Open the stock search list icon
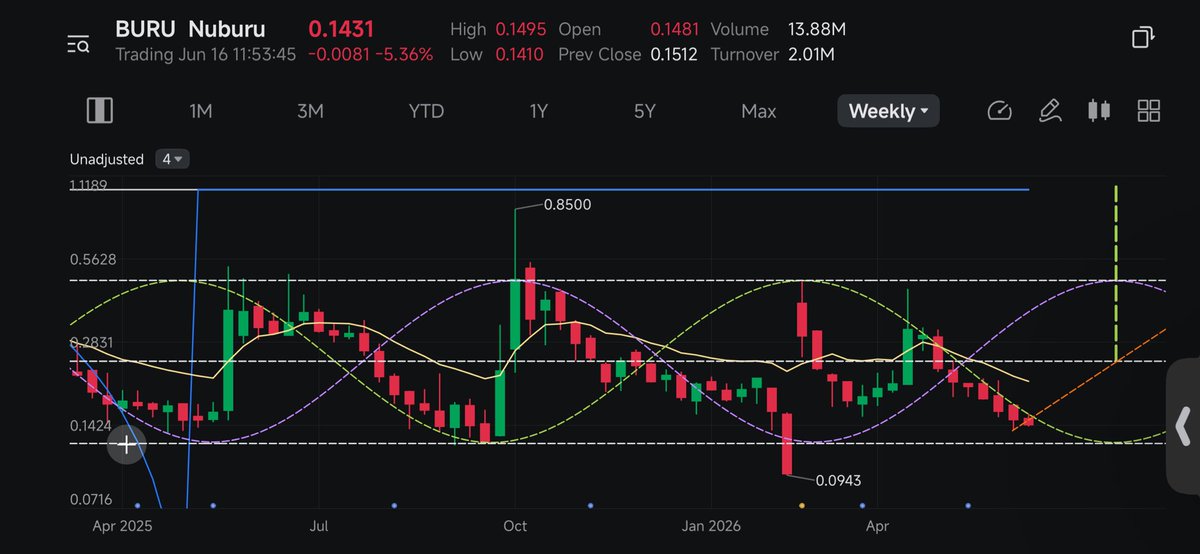The height and width of the screenshot is (554, 1200). 78,43
